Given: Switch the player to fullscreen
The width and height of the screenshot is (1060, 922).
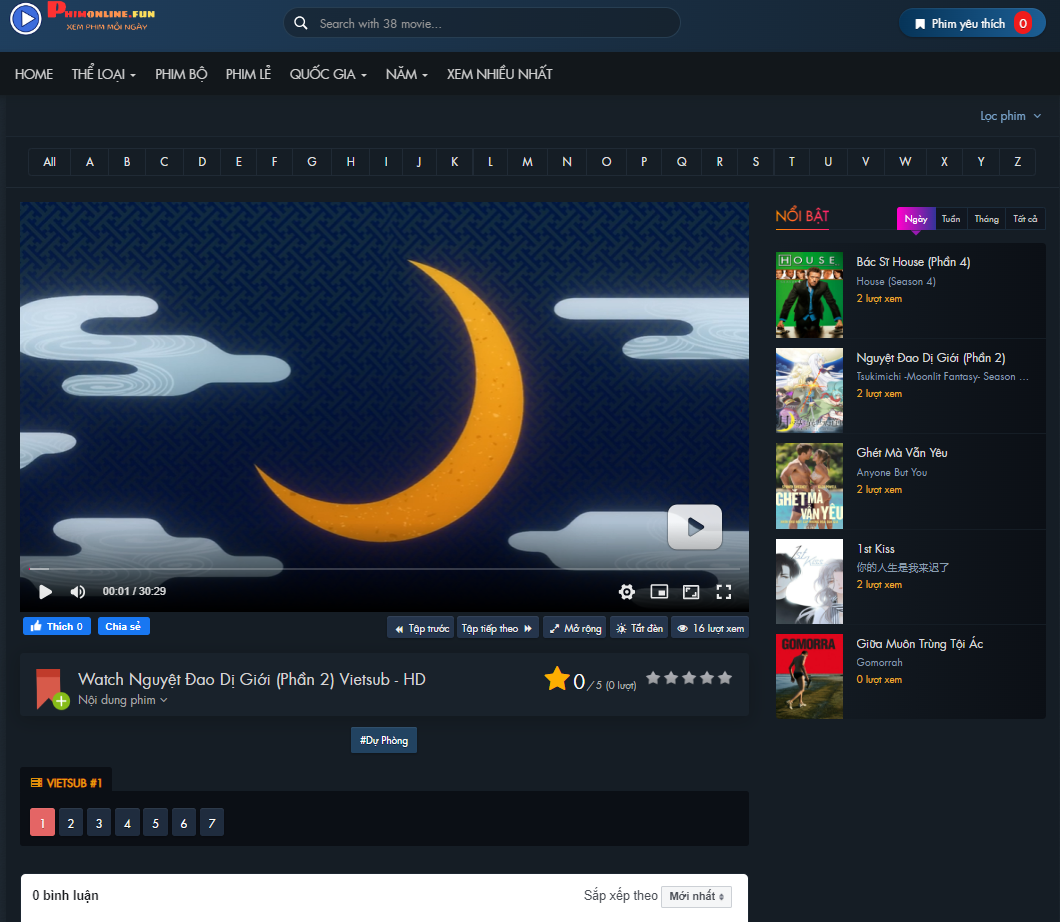Looking at the screenshot, I should [x=724, y=591].
